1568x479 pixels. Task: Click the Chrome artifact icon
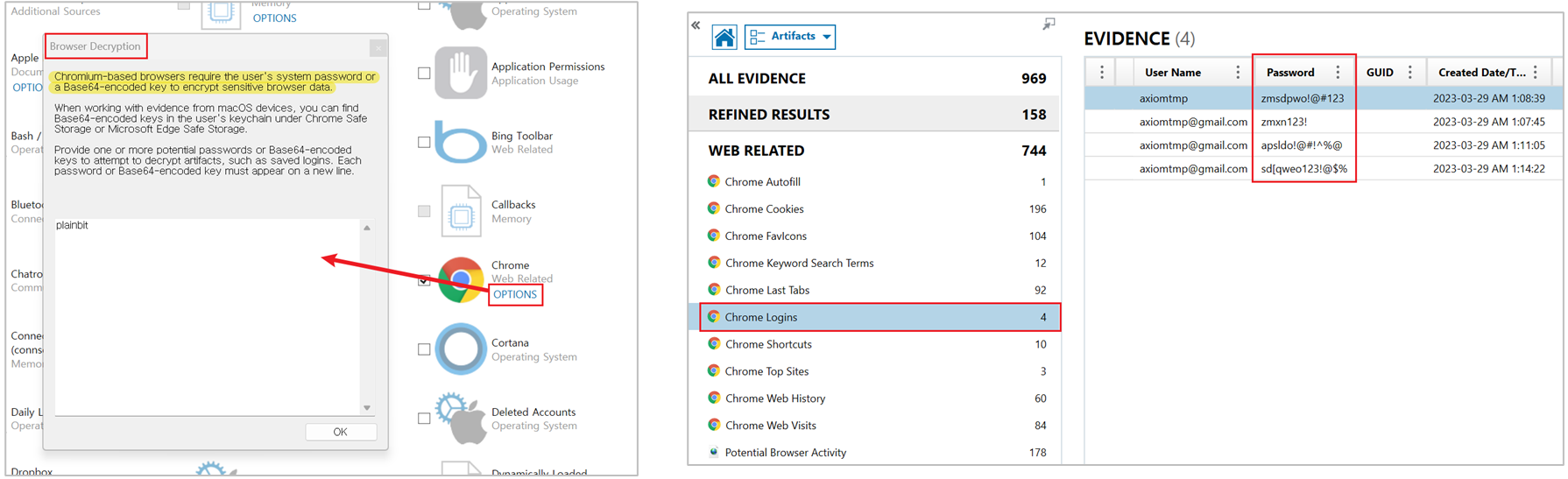pos(461,280)
